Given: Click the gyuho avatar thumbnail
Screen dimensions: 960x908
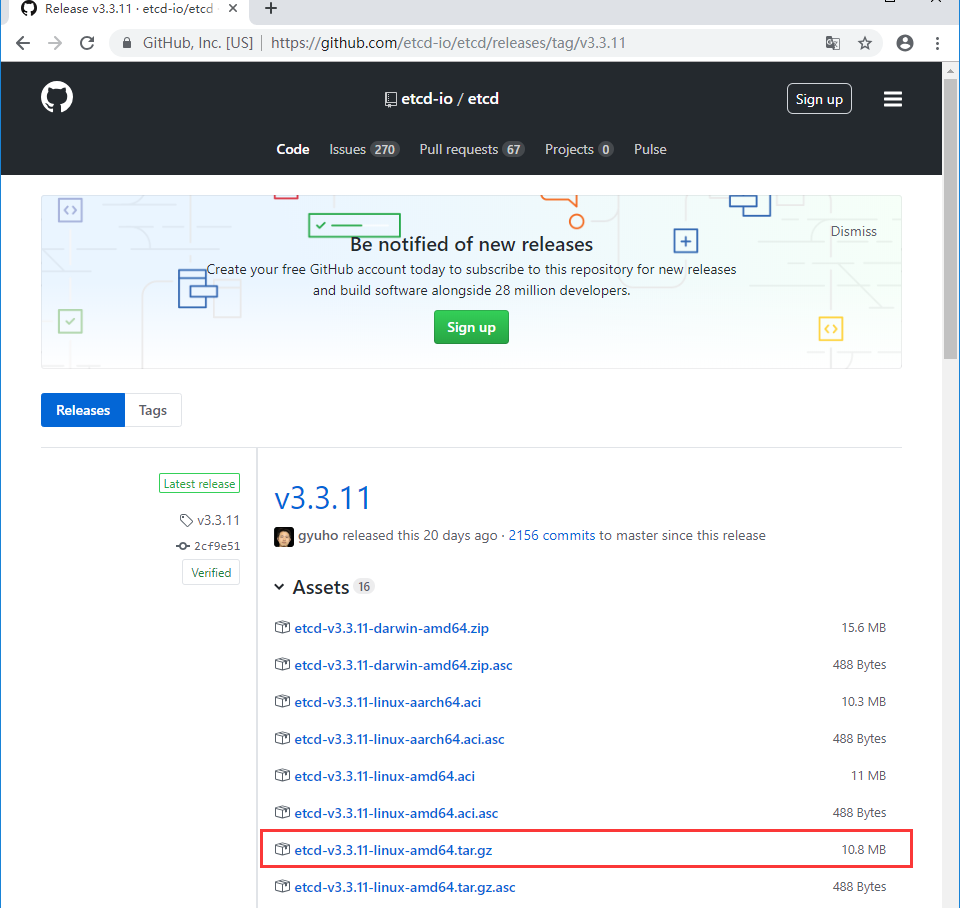Looking at the screenshot, I should point(283,536).
